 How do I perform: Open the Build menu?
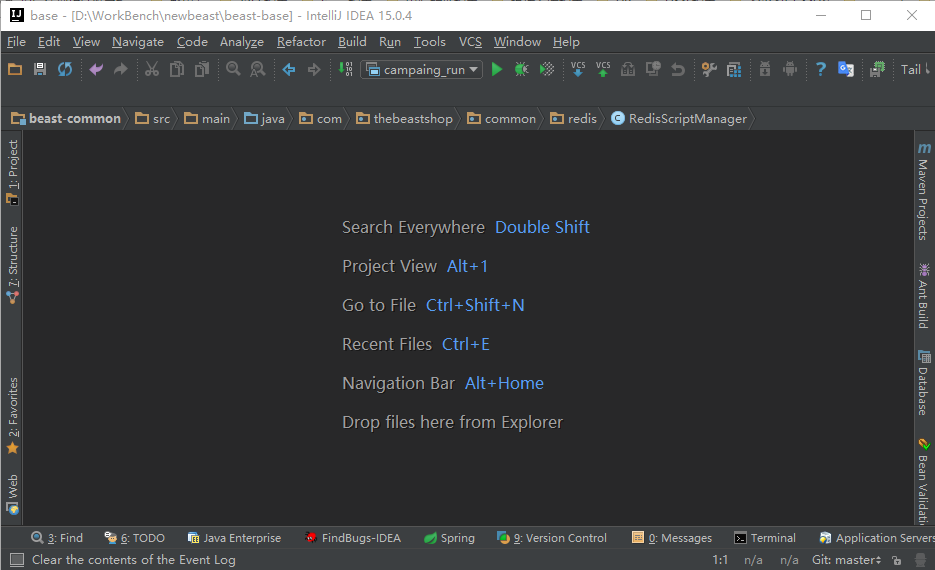click(x=352, y=42)
